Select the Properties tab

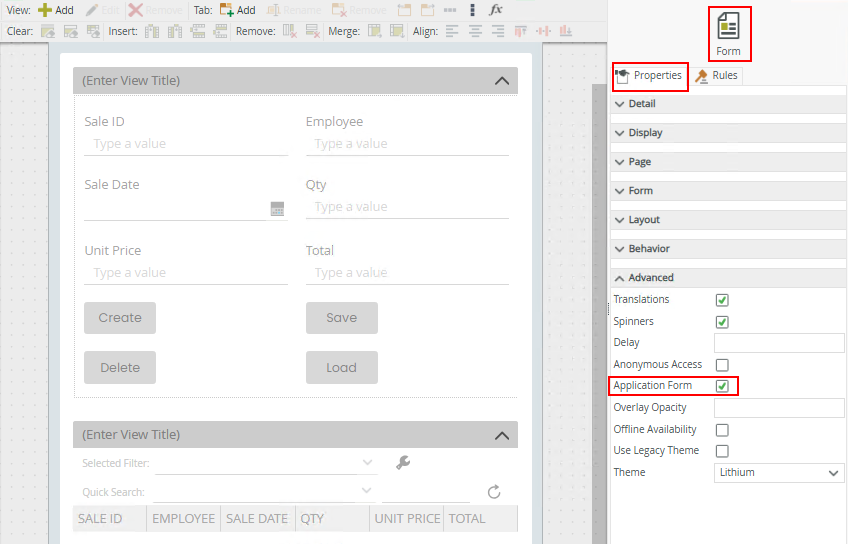[650, 76]
